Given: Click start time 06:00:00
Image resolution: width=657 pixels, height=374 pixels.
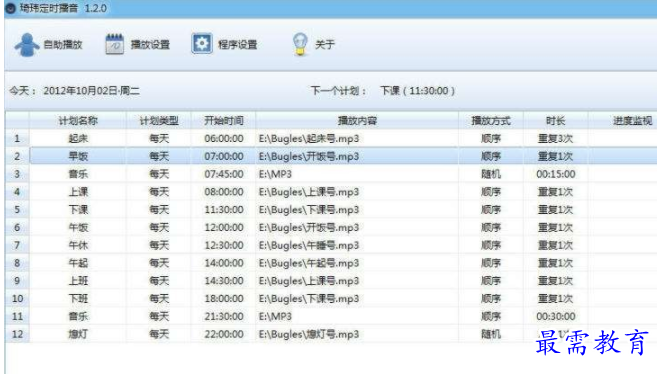Looking at the screenshot, I should (x=224, y=139).
